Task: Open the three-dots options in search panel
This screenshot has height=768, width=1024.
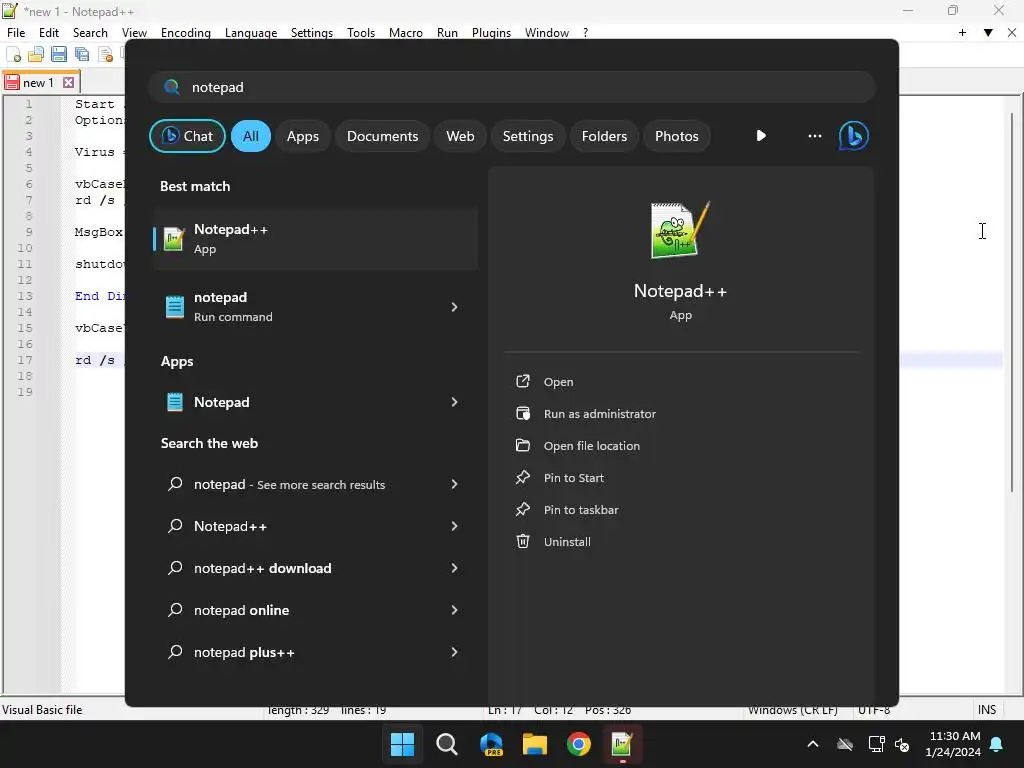Action: coord(814,136)
